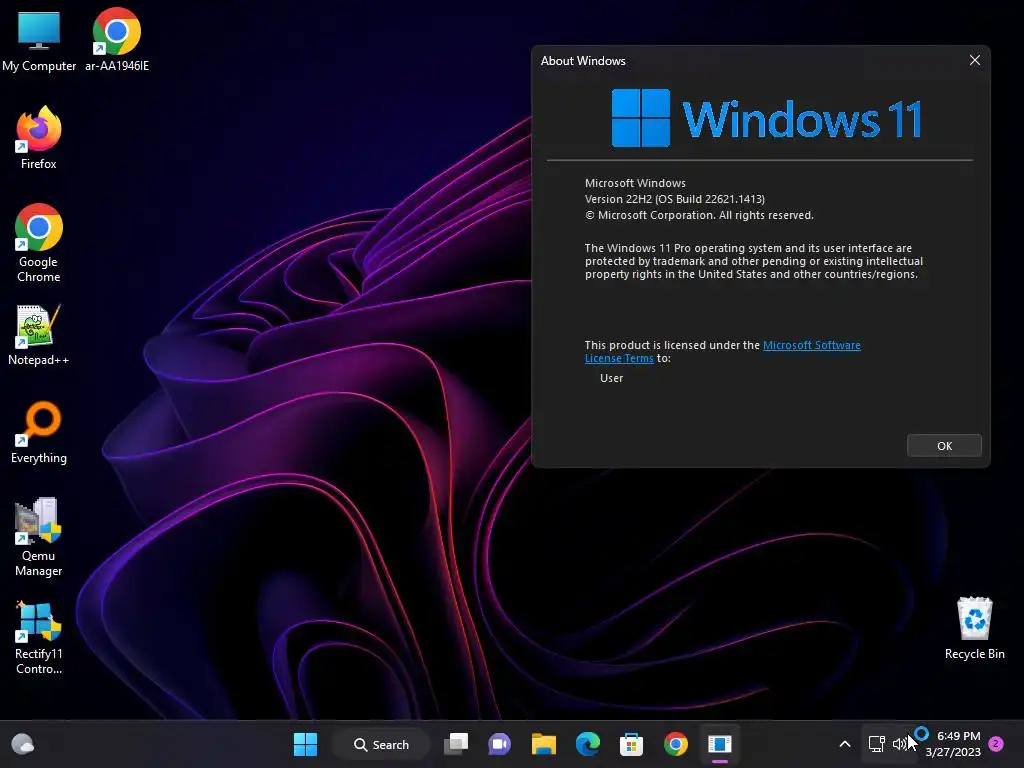Select the Google Chrome desktop shortcut
Screen dimensions: 1024x768
point(39,243)
